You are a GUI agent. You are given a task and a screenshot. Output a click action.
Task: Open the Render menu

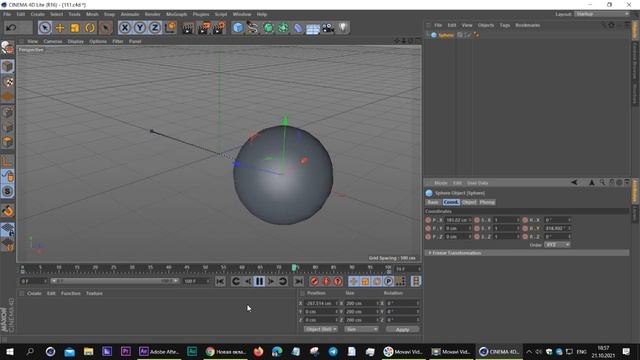[152, 14]
